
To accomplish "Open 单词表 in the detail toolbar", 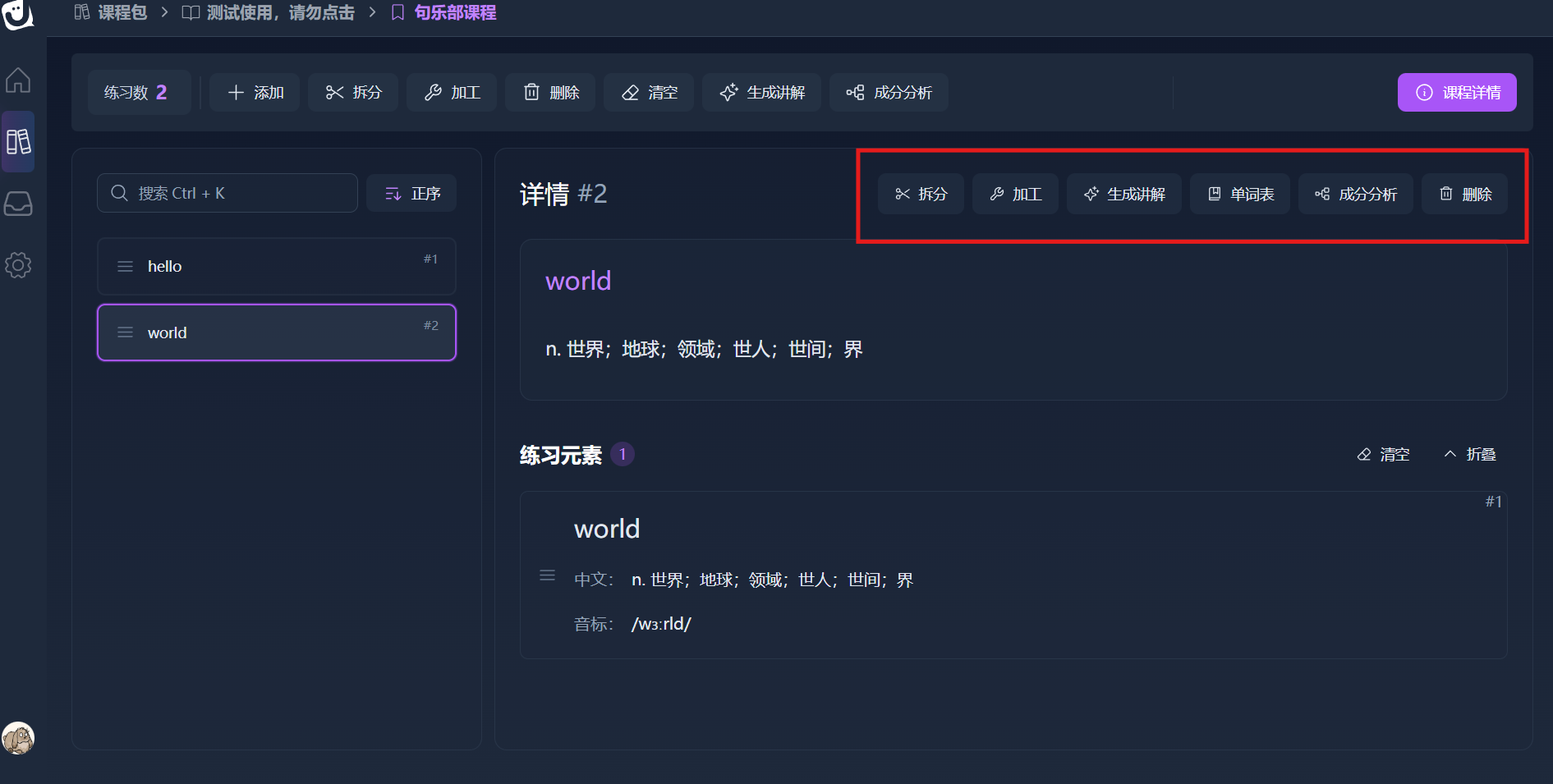I will pyautogui.click(x=1239, y=195).
